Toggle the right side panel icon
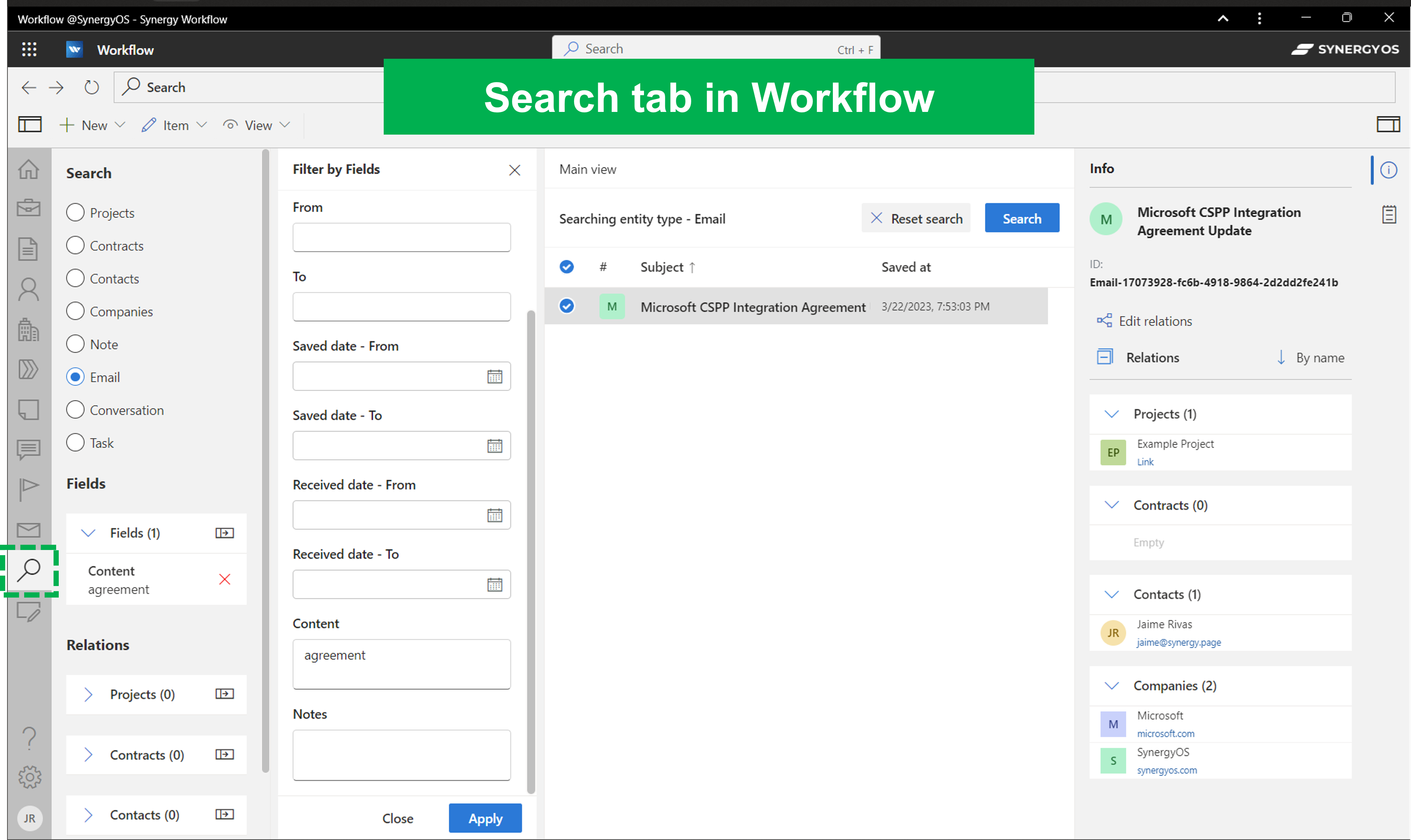The width and height of the screenshot is (1411, 840). (x=1388, y=125)
